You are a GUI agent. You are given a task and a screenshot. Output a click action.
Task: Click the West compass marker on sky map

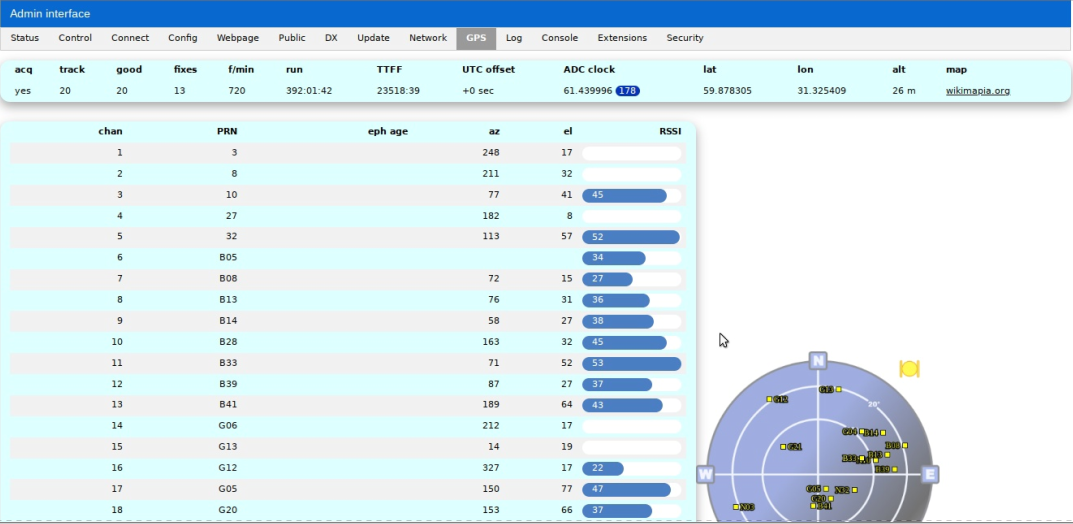point(705,474)
